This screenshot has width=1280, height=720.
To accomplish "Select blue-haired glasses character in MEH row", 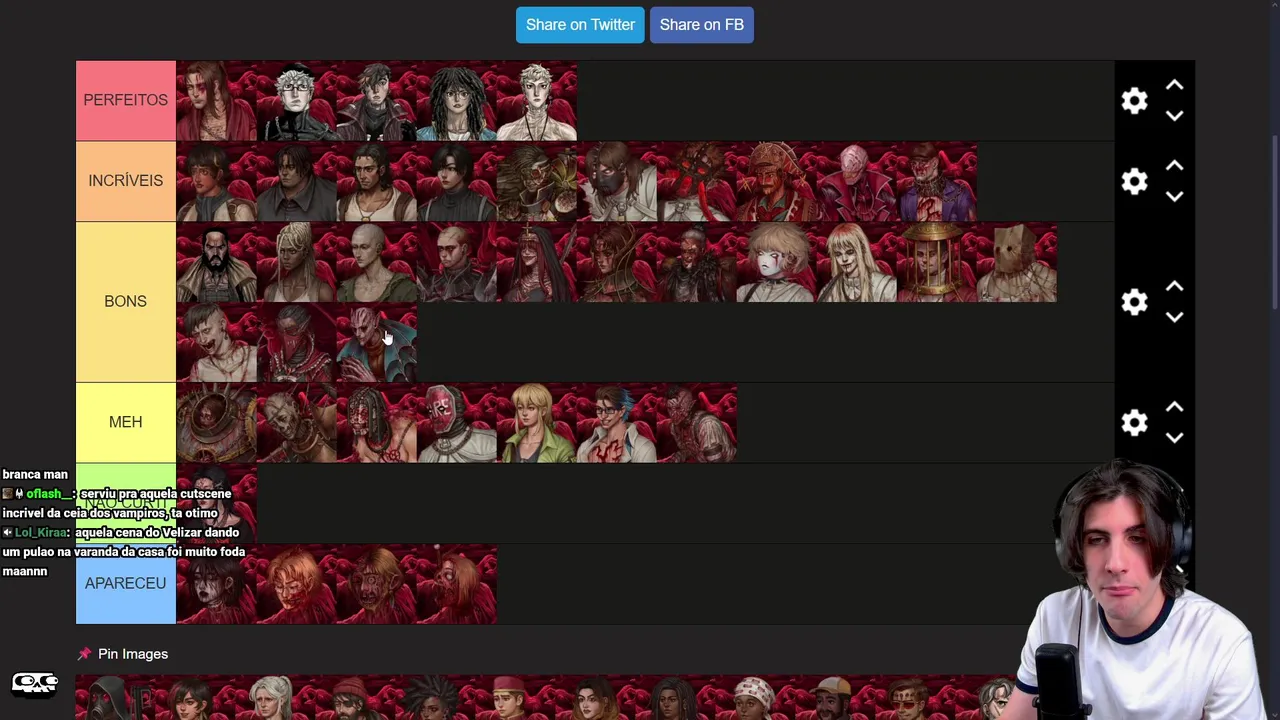I will point(617,423).
